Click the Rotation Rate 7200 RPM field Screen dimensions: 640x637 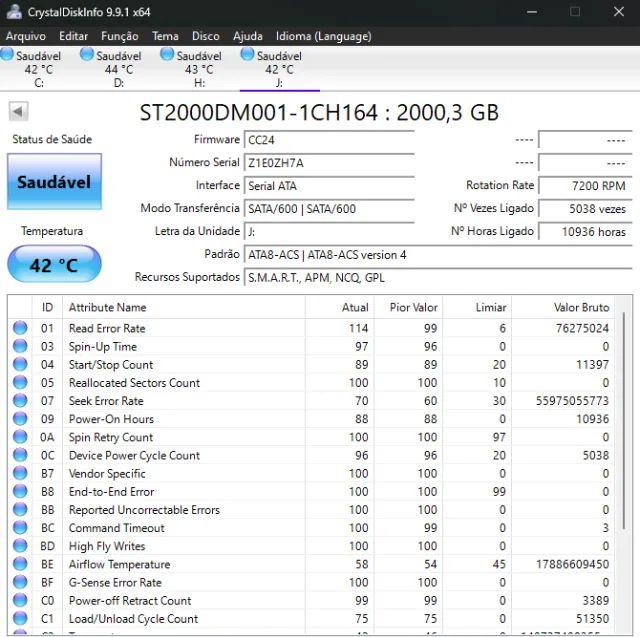pos(585,186)
